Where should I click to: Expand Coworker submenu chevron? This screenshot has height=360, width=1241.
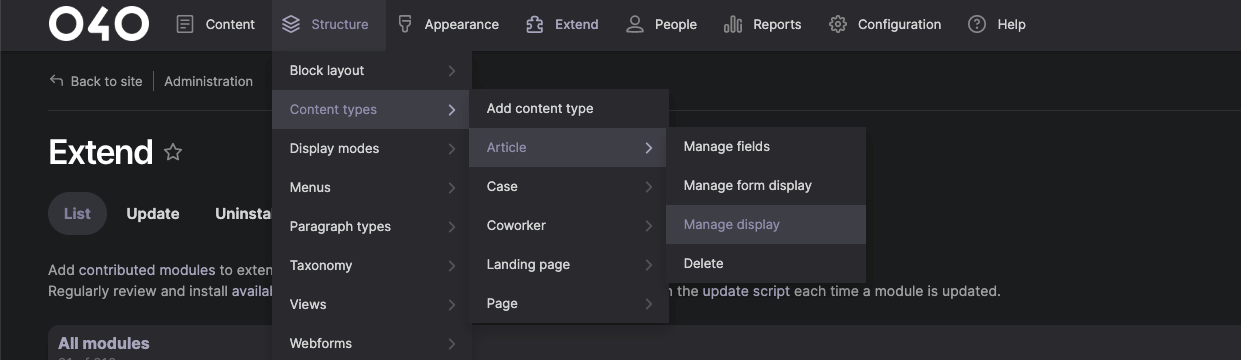tap(649, 226)
